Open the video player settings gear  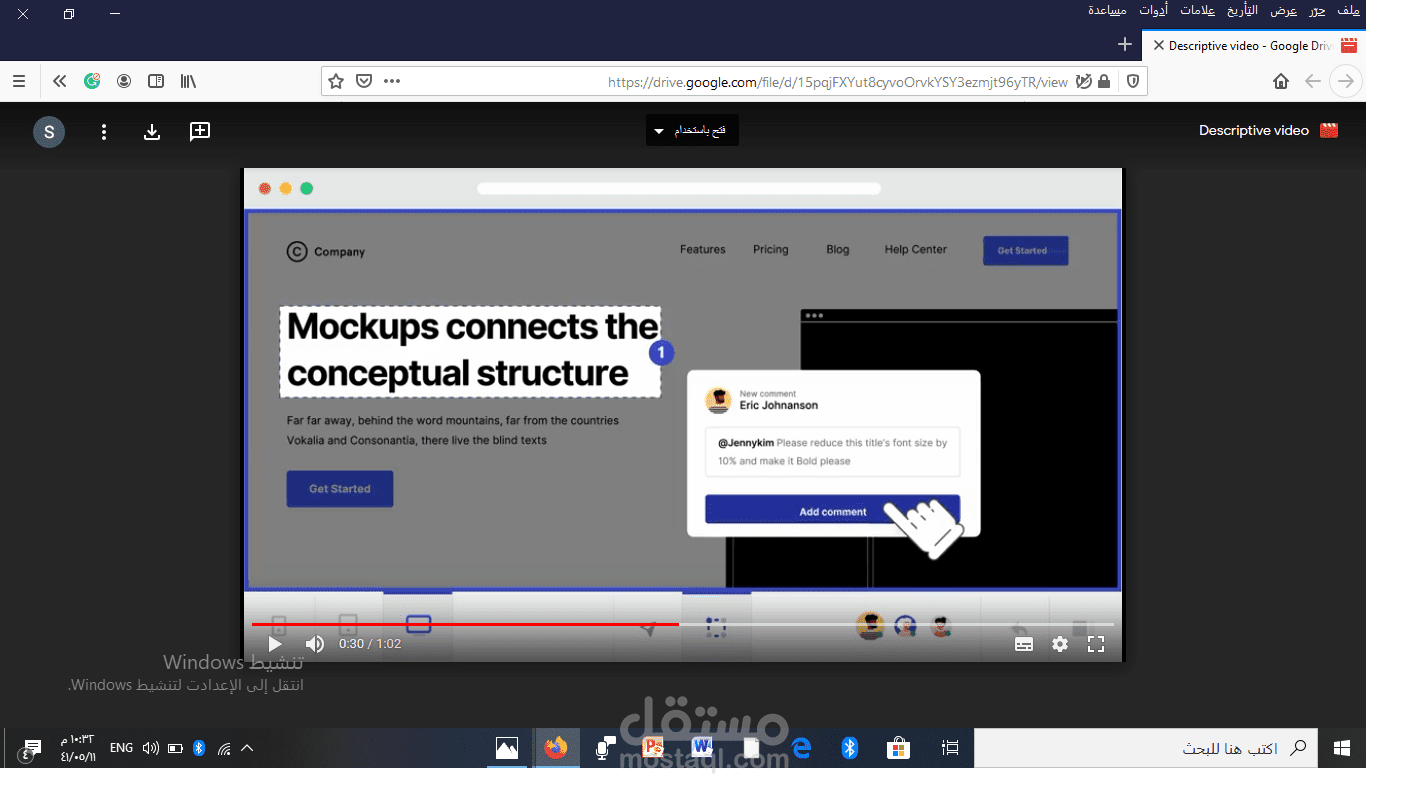click(x=1060, y=644)
